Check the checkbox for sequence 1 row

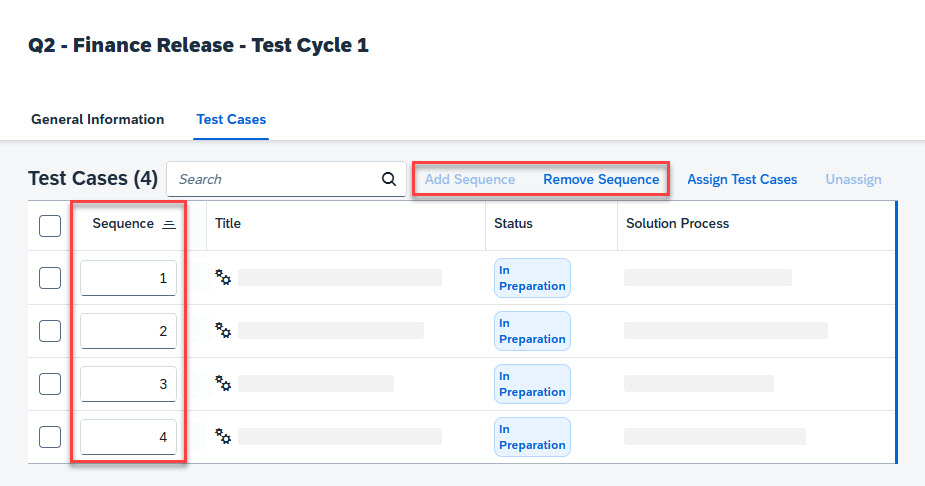click(50, 278)
